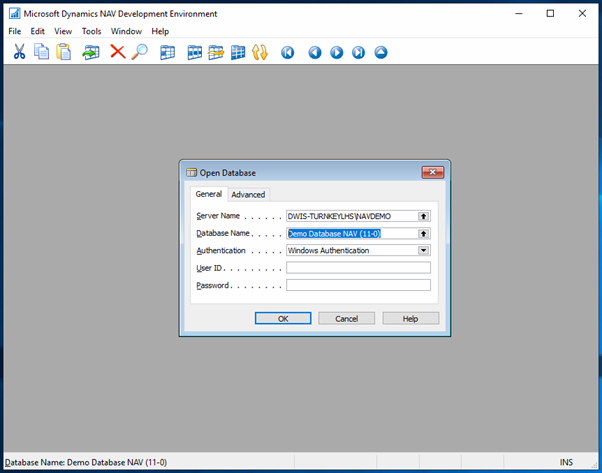Click the red X Delete icon

point(117,52)
